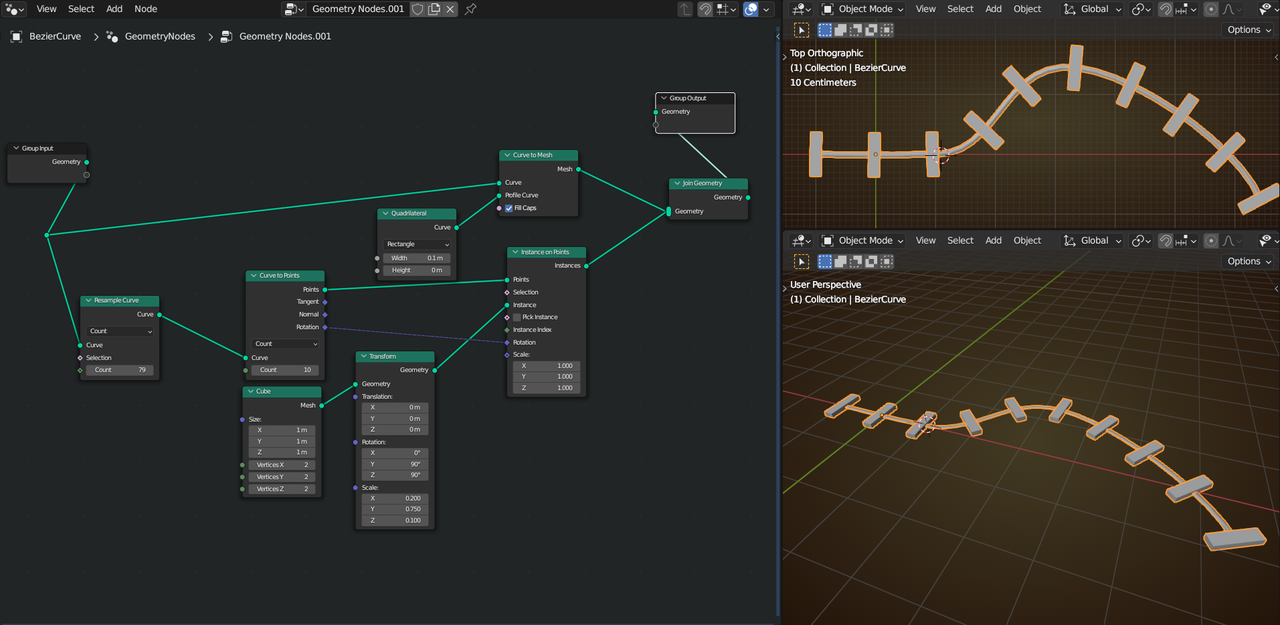Click the Options button in top viewport

(1249, 30)
